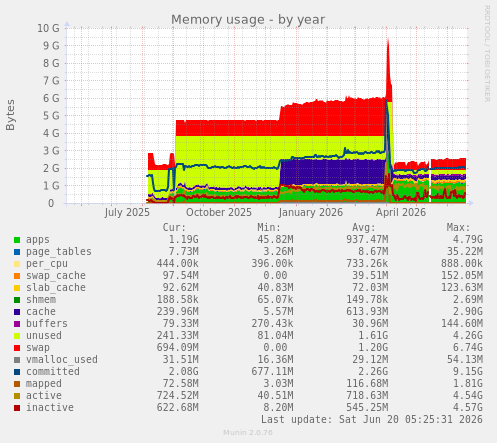This screenshot has height=443, width=497.
Task: Click unused average value 1.61G
Action: pyautogui.click(x=373, y=336)
